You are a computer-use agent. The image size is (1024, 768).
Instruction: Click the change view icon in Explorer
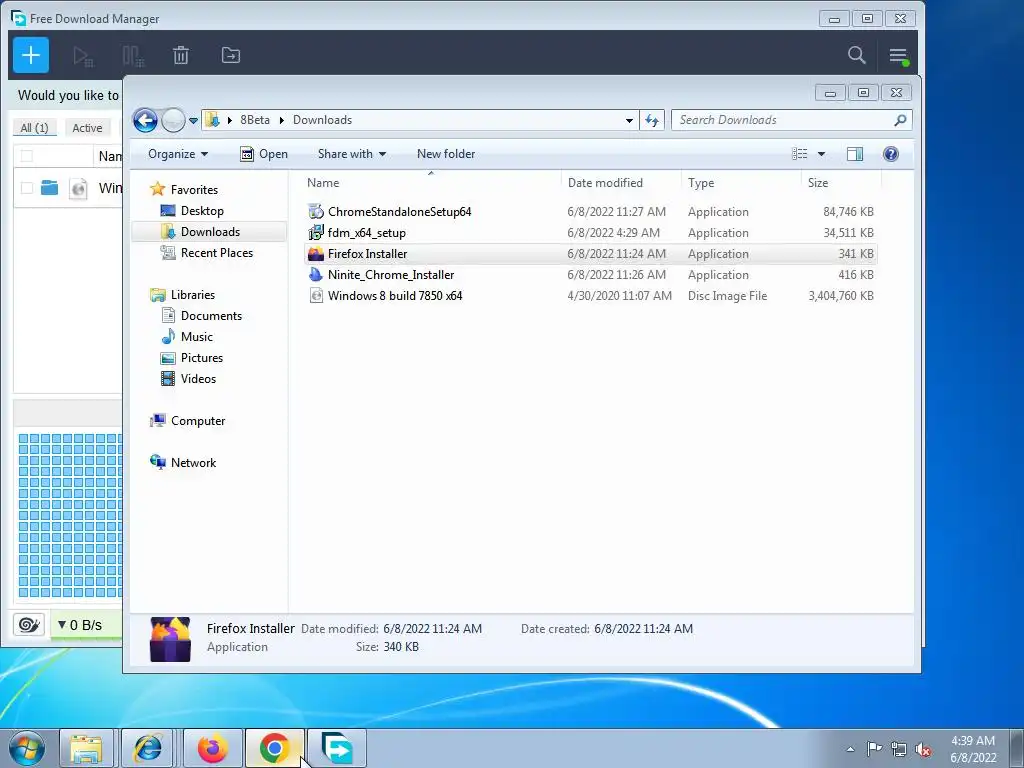point(799,153)
